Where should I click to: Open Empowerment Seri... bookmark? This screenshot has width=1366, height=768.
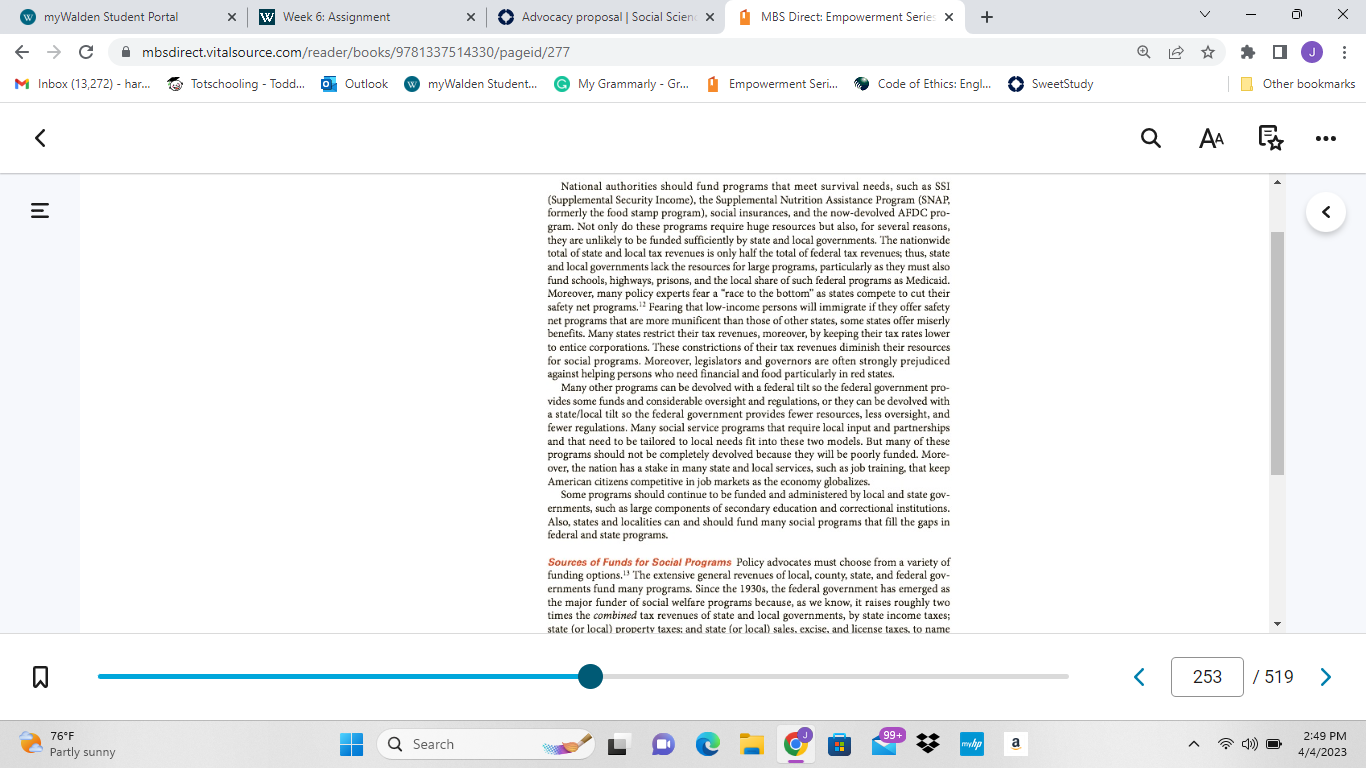(x=772, y=84)
